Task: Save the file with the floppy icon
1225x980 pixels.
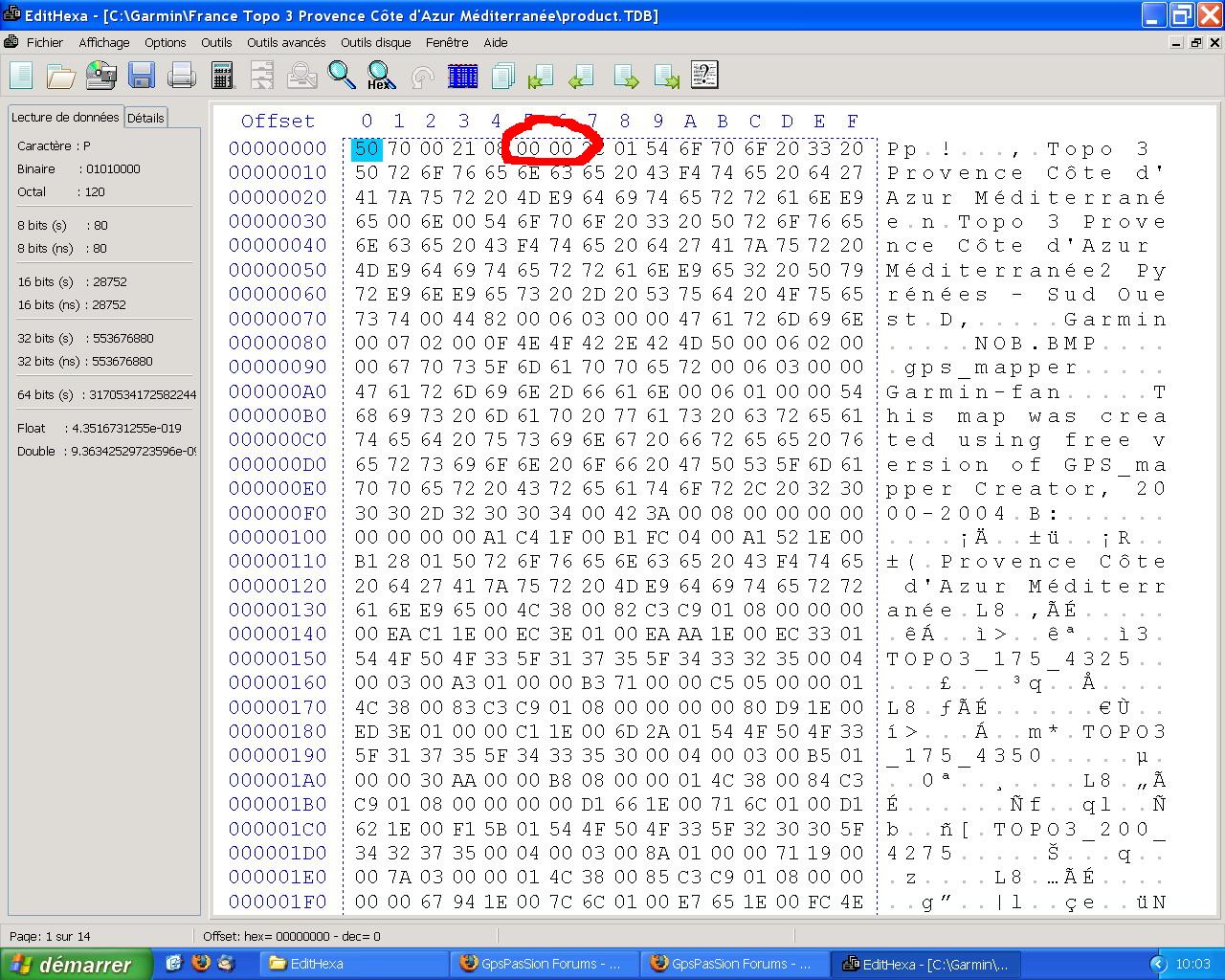Action: 142,76
